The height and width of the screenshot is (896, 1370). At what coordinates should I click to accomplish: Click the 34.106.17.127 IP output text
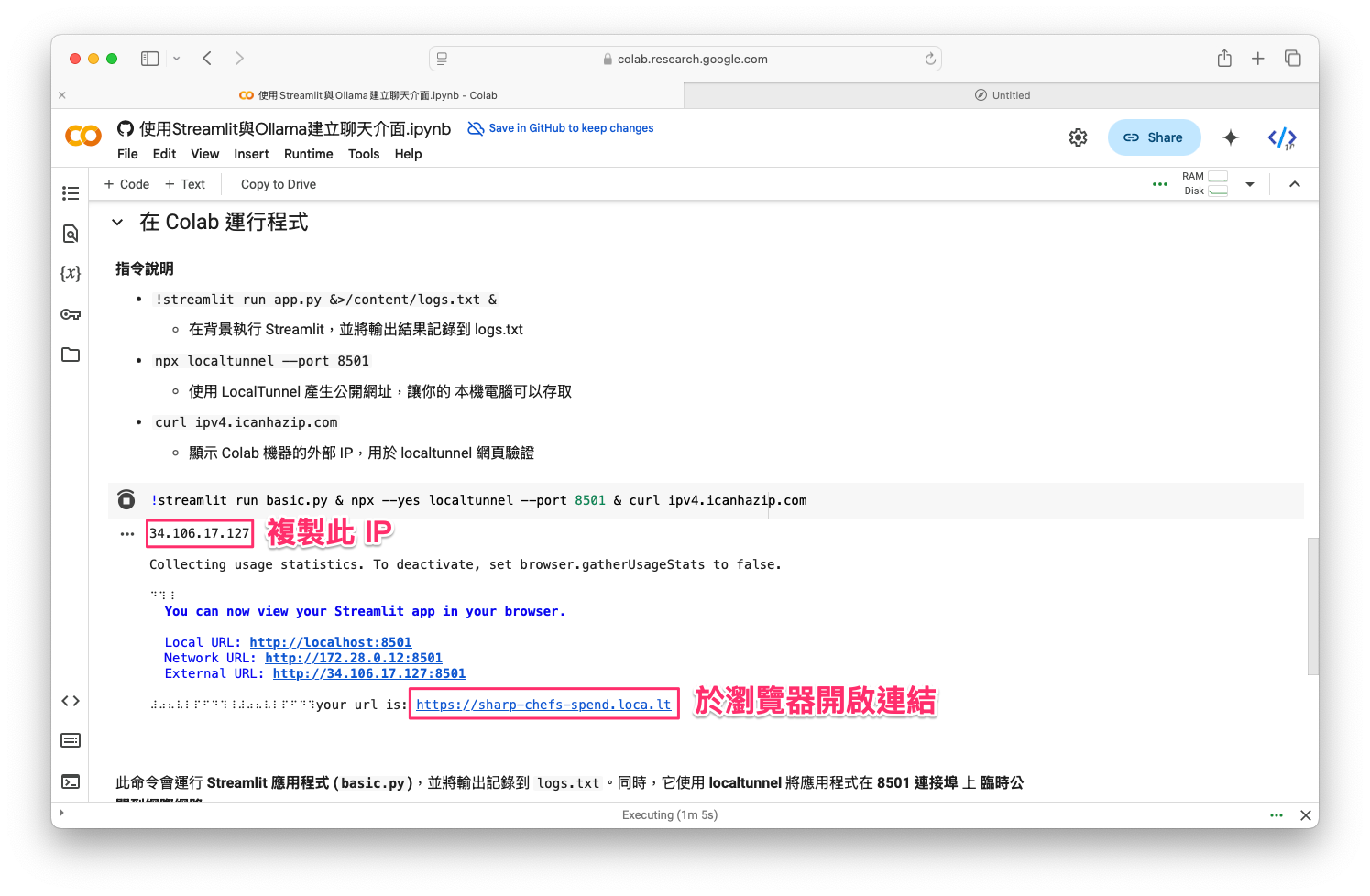[x=200, y=533]
